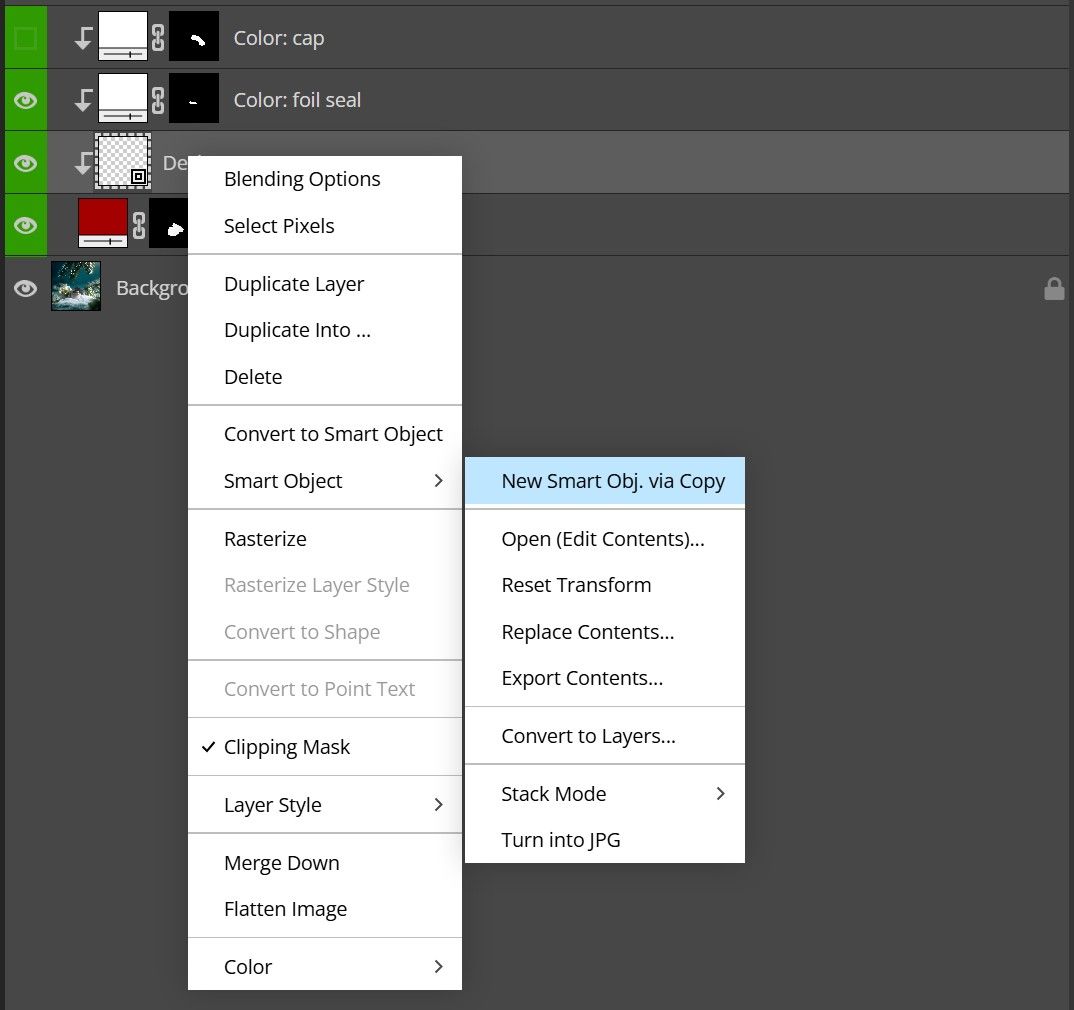This screenshot has height=1010, width=1074.
Task: Click clipping arrow on smart object layer
Action: point(83,163)
